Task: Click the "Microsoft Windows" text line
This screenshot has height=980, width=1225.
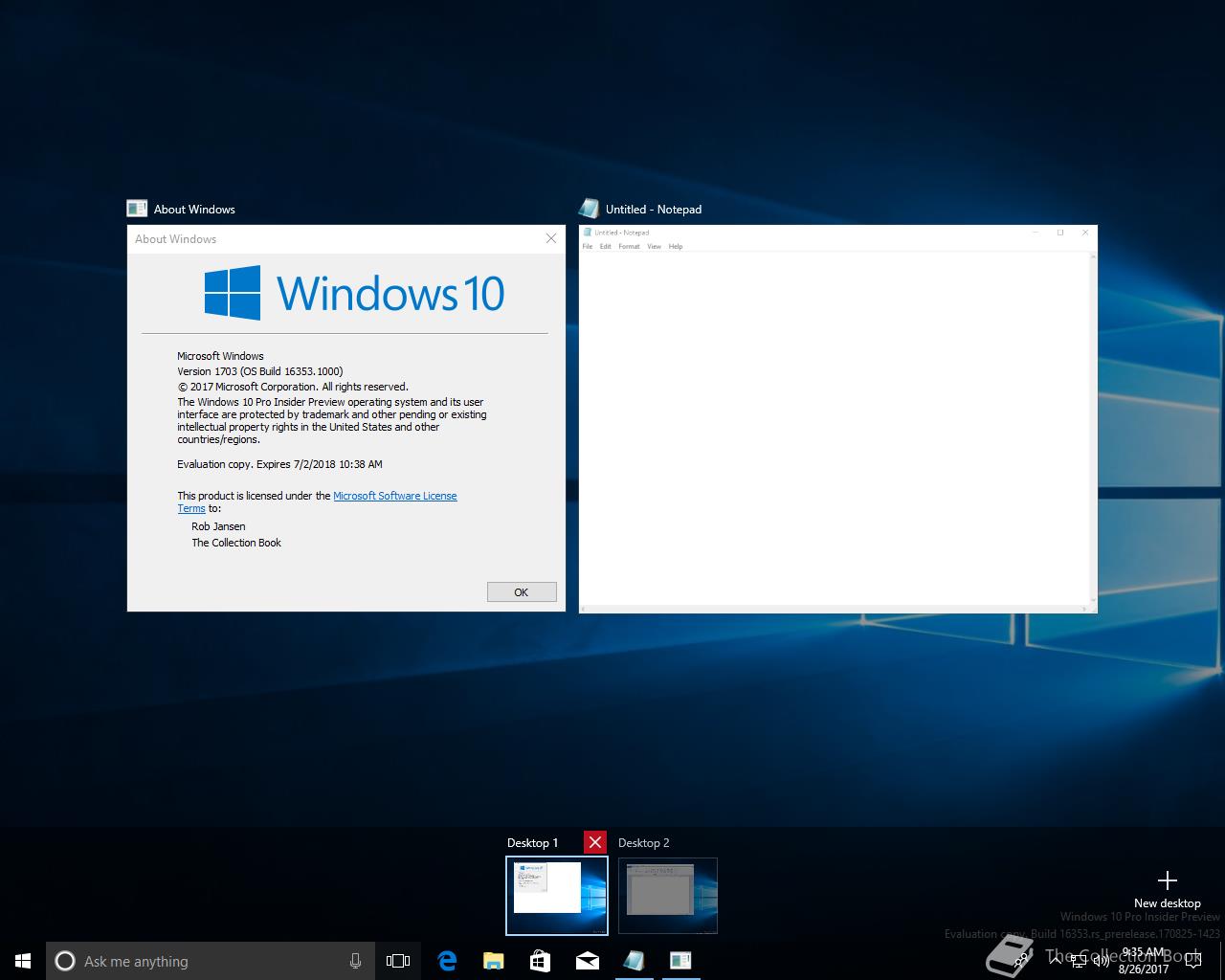Action: pyautogui.click(x=220, y=356)
